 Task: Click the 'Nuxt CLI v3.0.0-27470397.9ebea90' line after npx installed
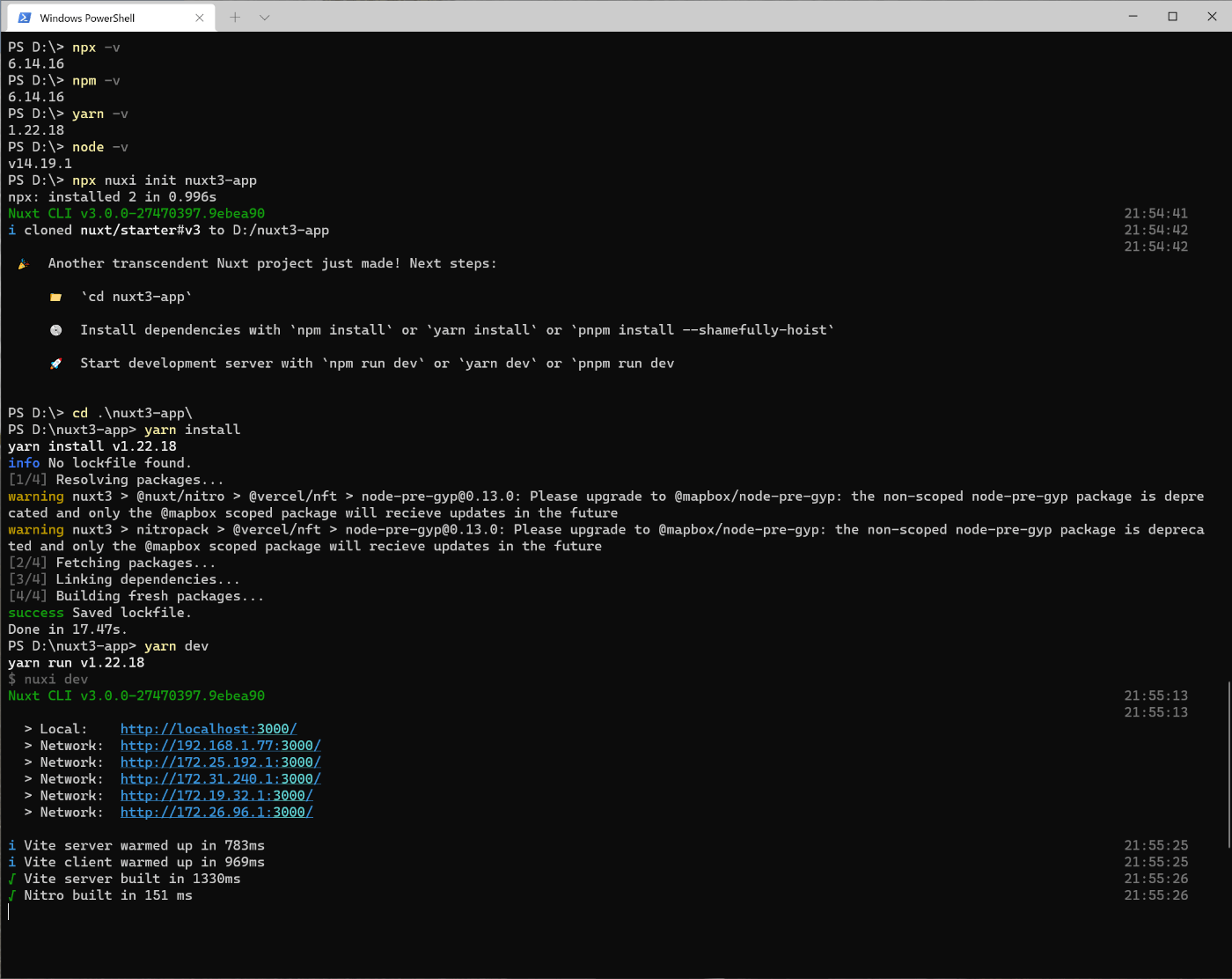click(x=136, y=214)
